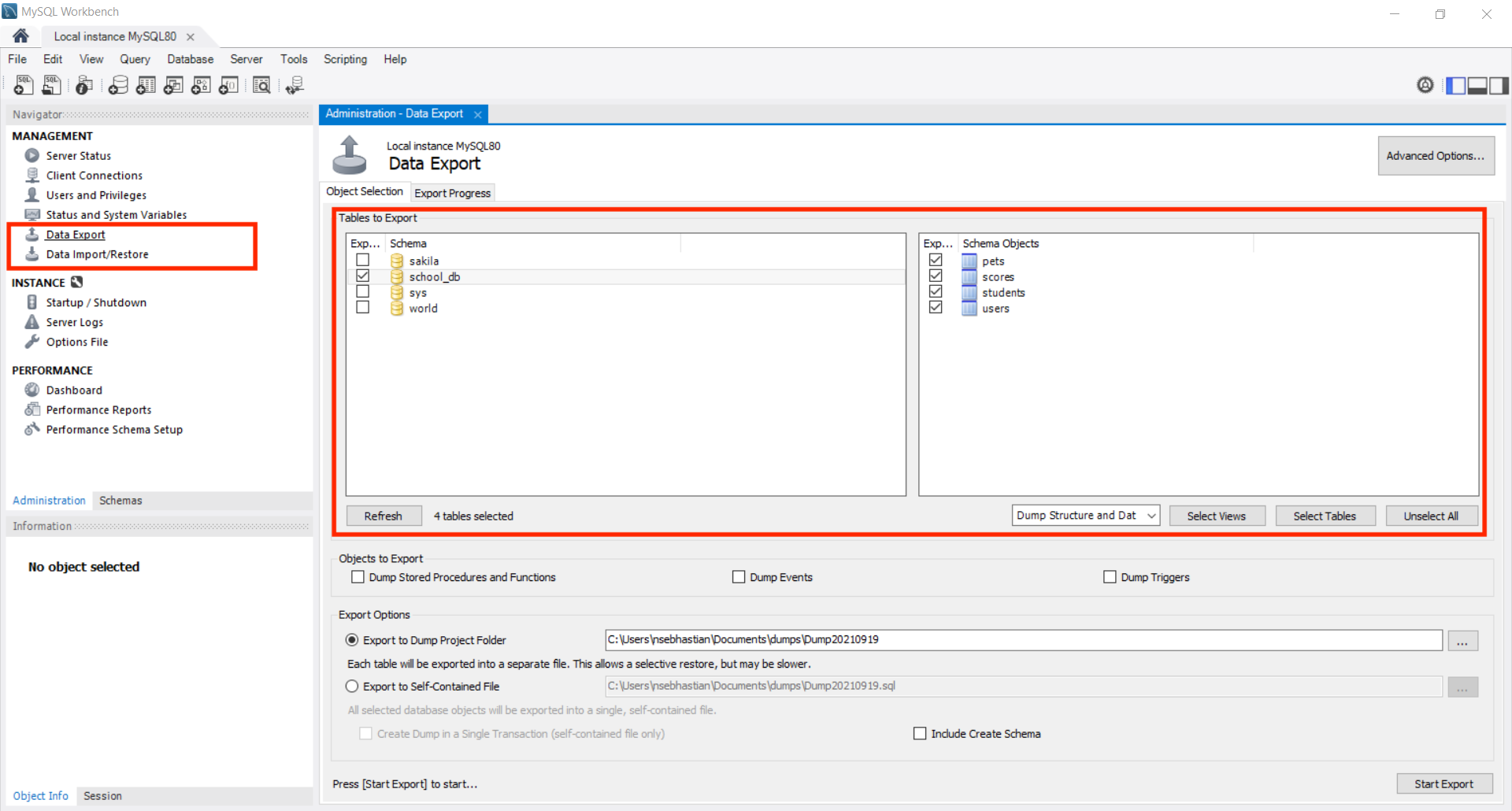Check the world schema export checkbox
Image resolution: width=1512 pixels, height=811 pixels.
click(362, 307)
